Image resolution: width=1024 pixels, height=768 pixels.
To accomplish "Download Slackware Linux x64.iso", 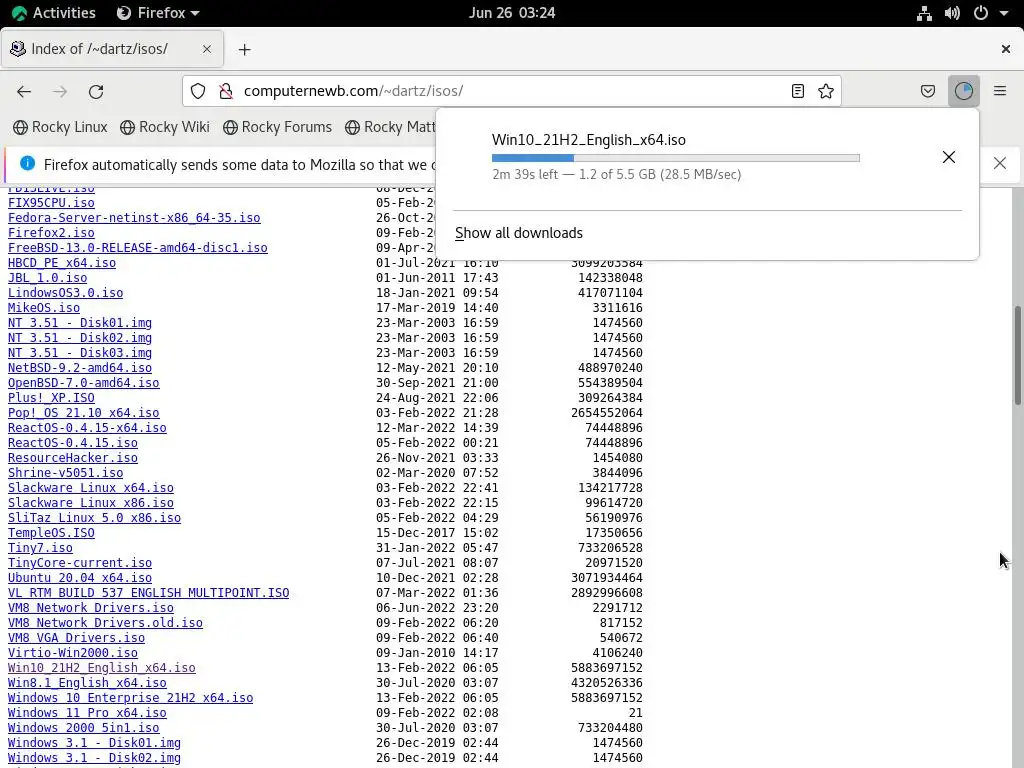I will pos(91,488).
